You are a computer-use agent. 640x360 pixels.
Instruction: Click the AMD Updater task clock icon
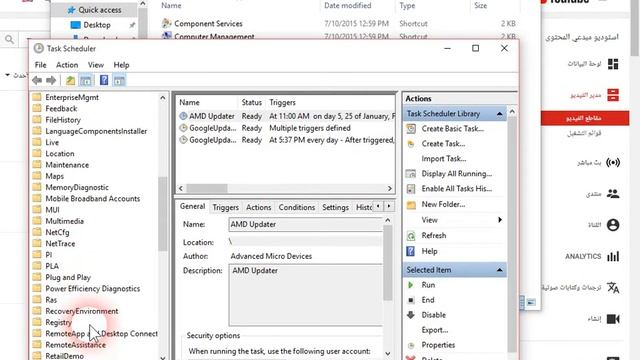[x=183, y=116]
